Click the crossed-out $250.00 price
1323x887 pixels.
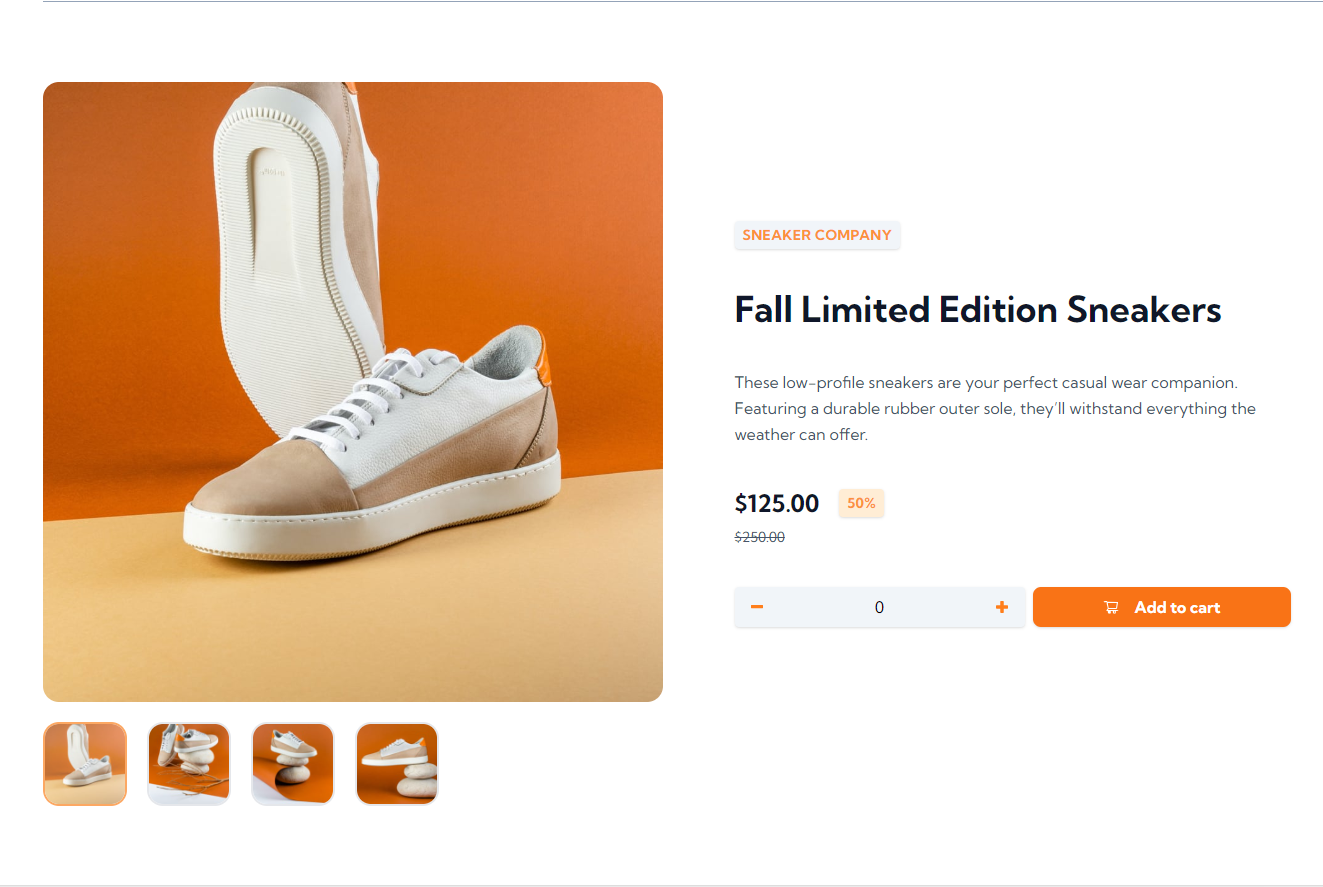[760, 537]
